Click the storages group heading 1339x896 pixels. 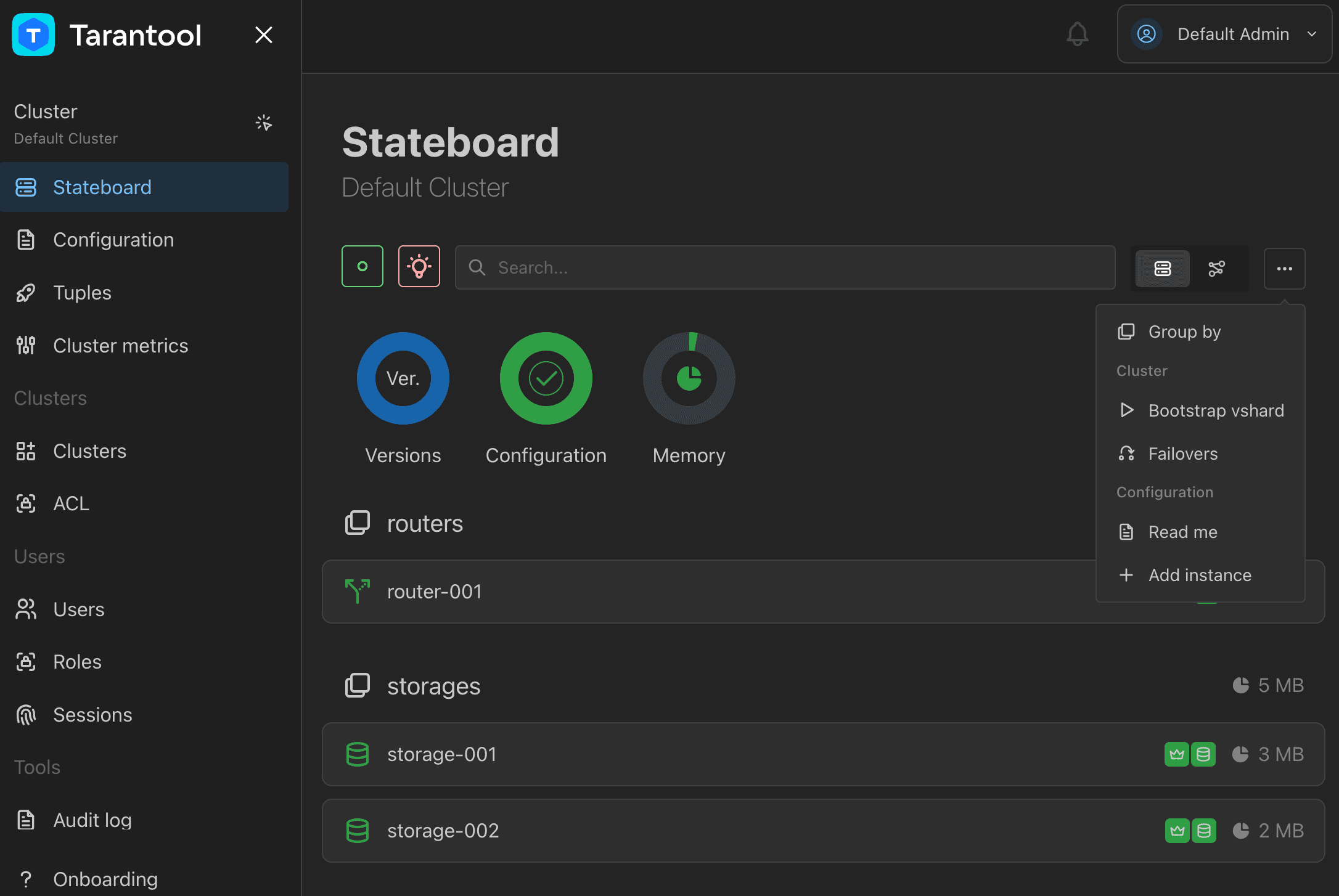[x=433, y=686]
